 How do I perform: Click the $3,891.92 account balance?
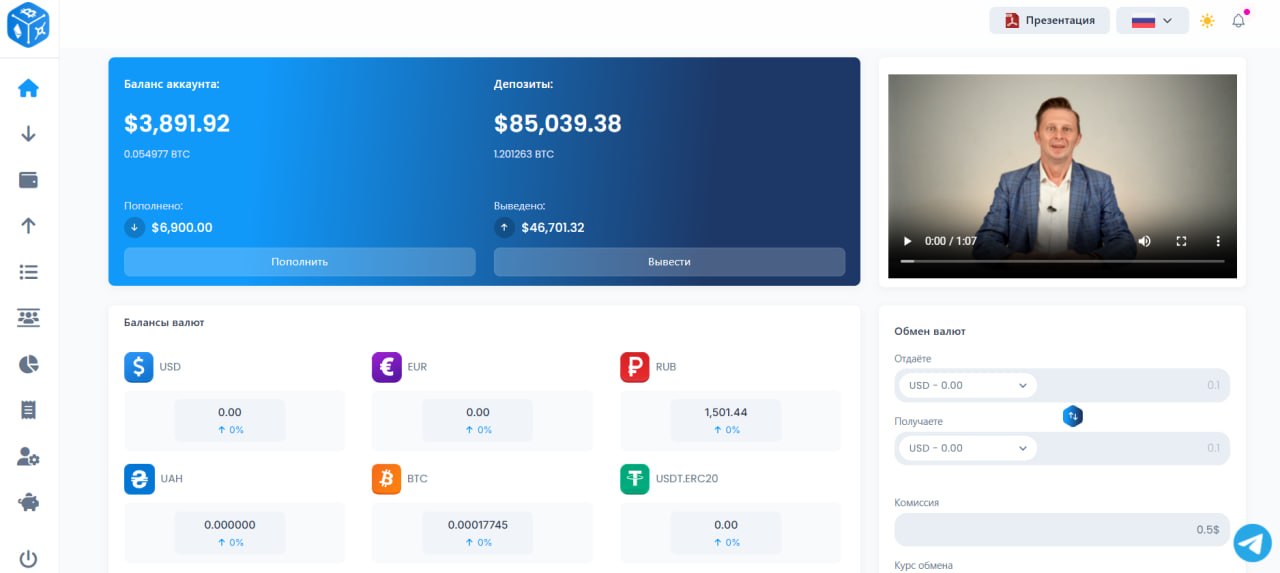[x=177, y=124]
